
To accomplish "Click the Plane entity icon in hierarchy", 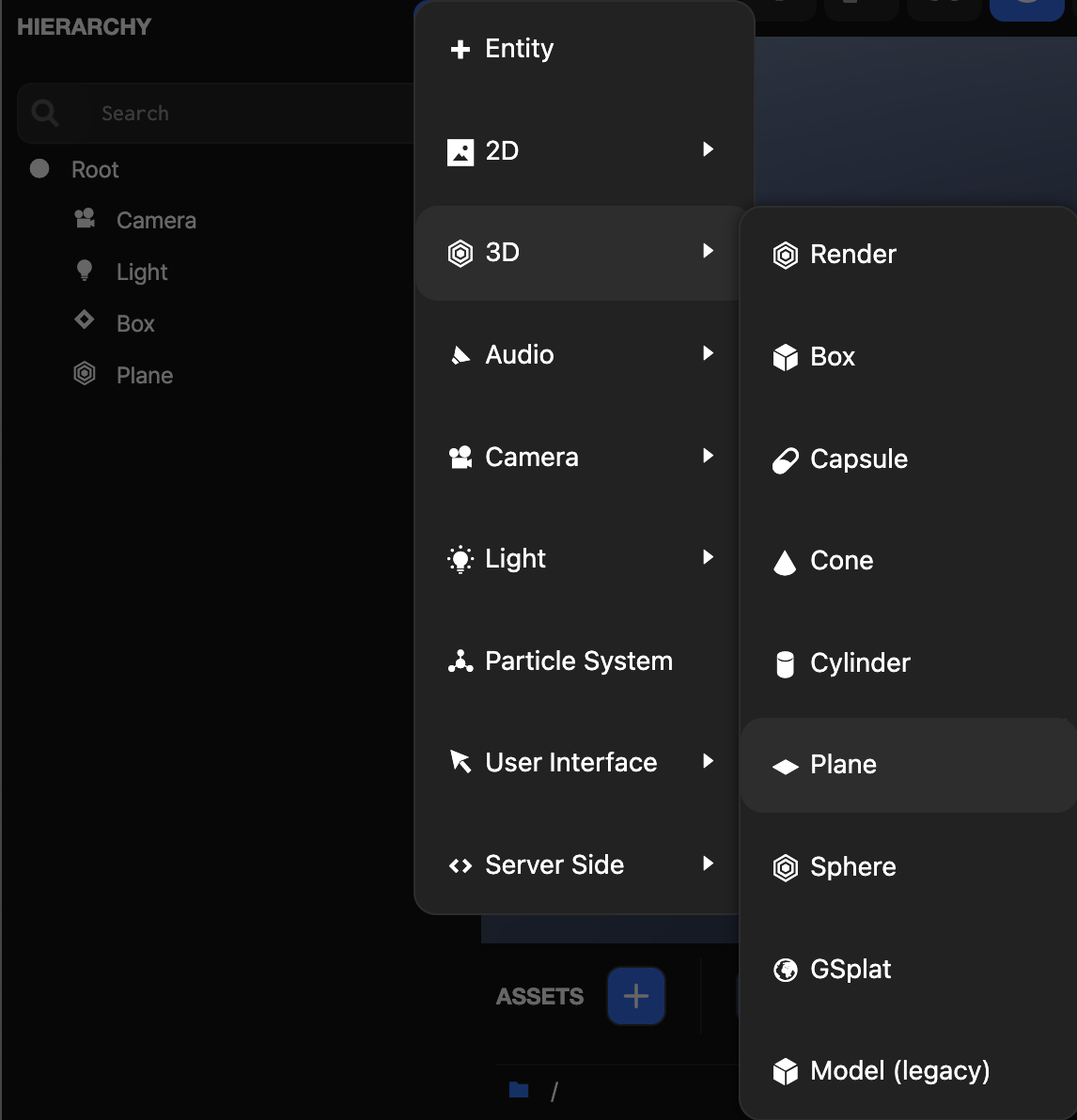I will point(85,374).
